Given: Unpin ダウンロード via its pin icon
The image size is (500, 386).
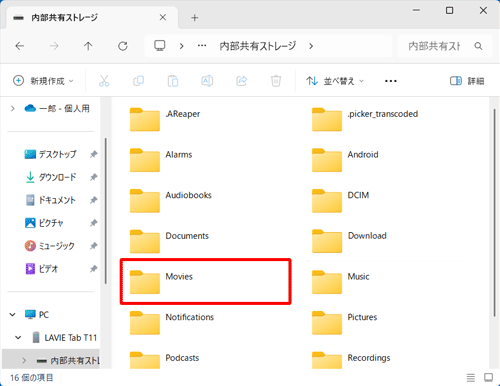Looking at the screenshot, I should (x=93, y=177).
